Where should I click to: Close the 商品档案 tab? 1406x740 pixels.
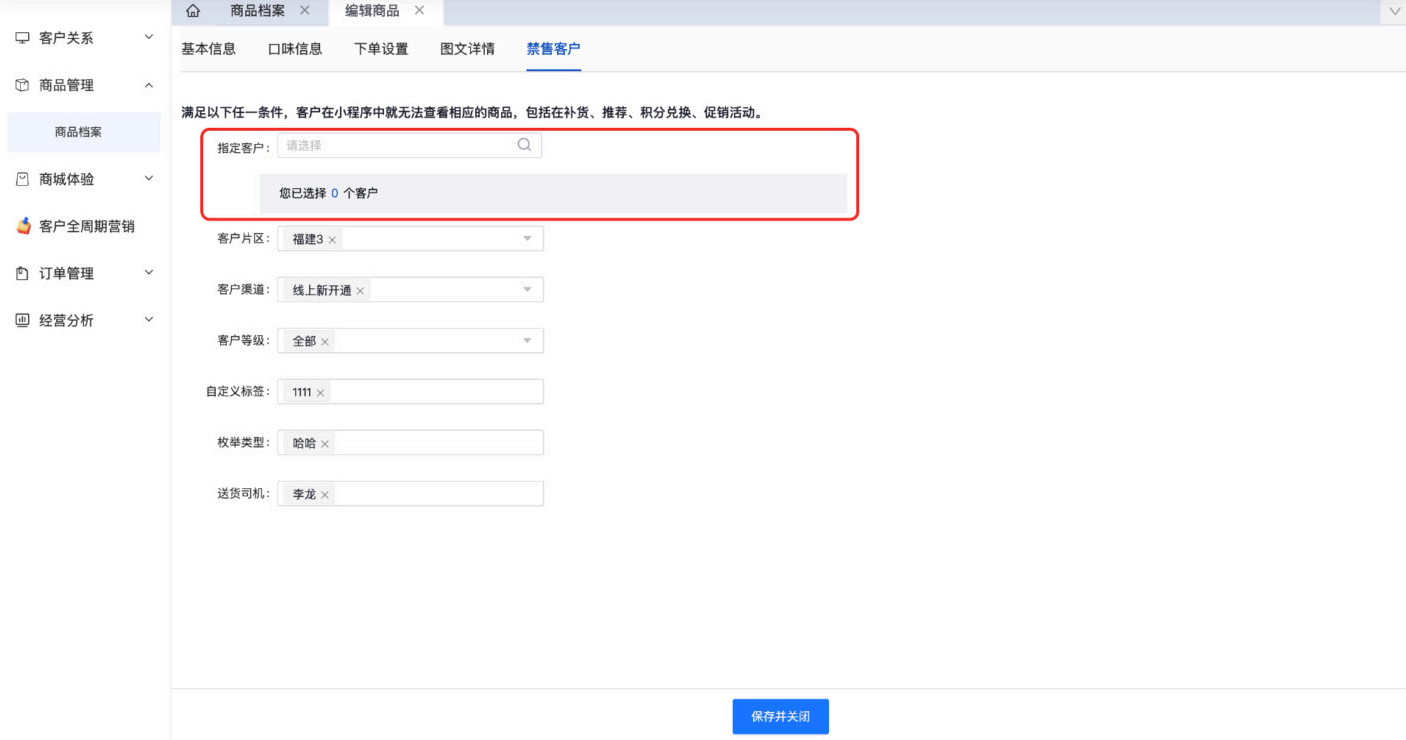click(x=305, y=10)
